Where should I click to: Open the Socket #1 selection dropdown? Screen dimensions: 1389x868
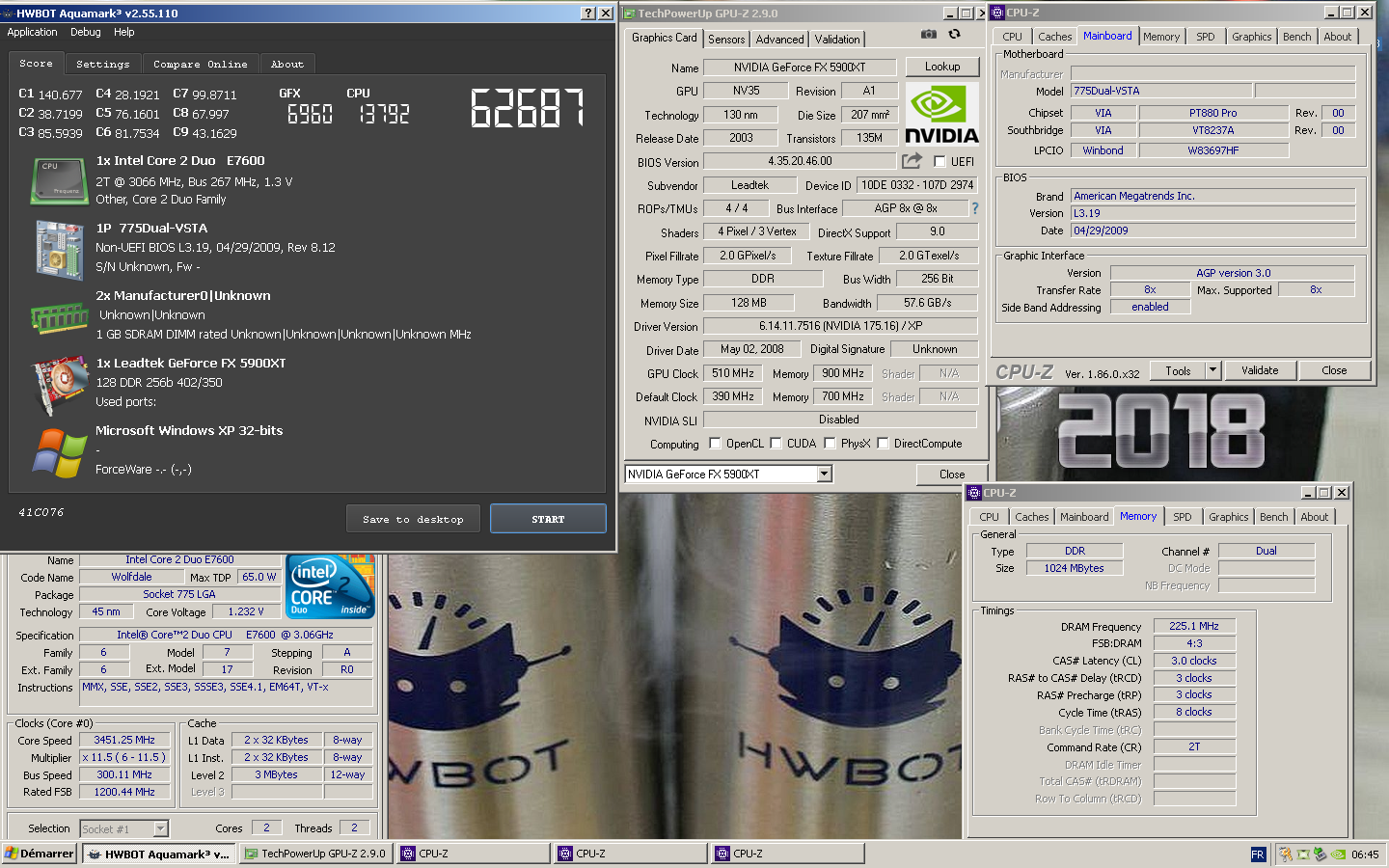[161, 828]
